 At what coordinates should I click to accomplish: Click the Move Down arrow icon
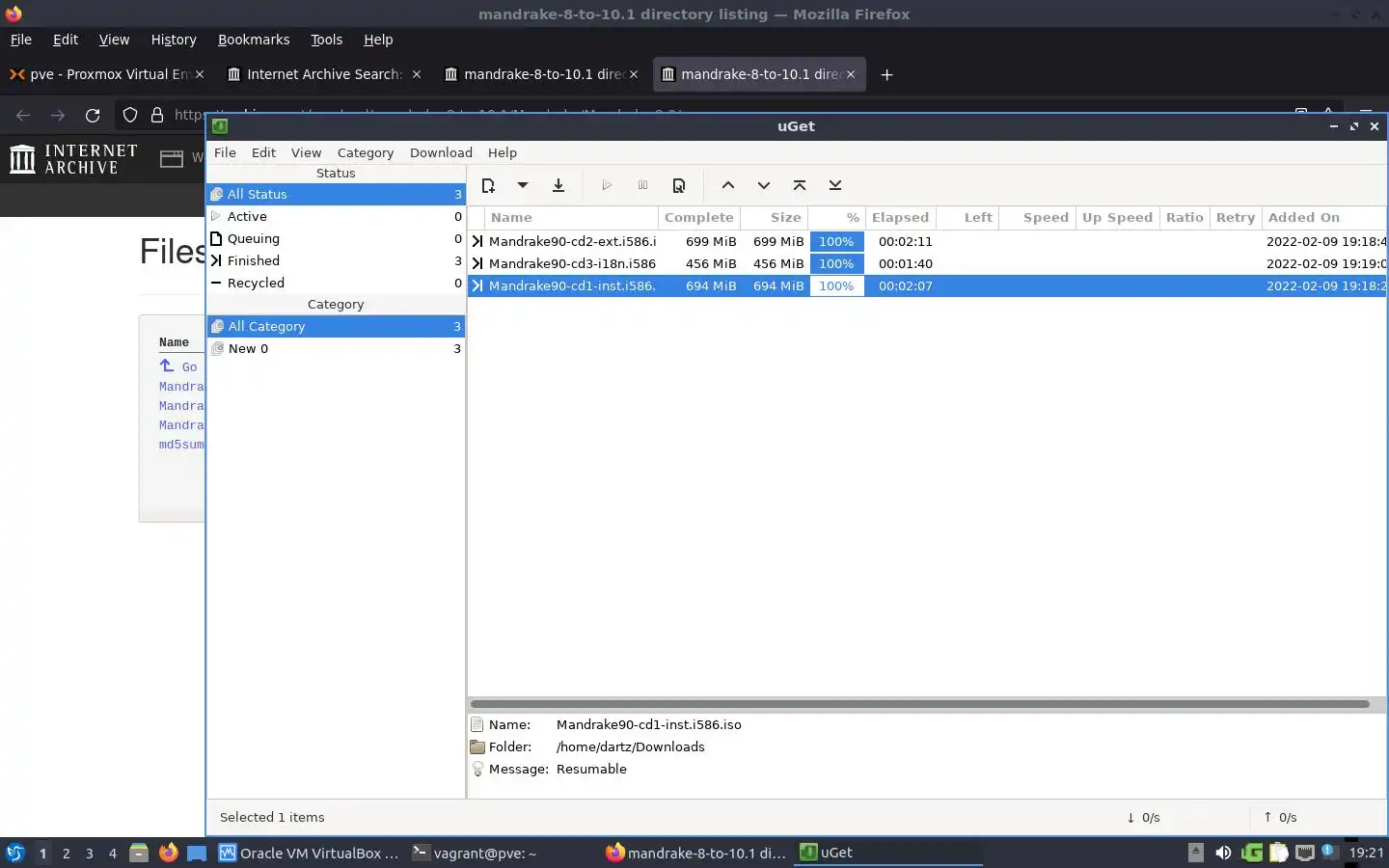(x=763, y=185)
